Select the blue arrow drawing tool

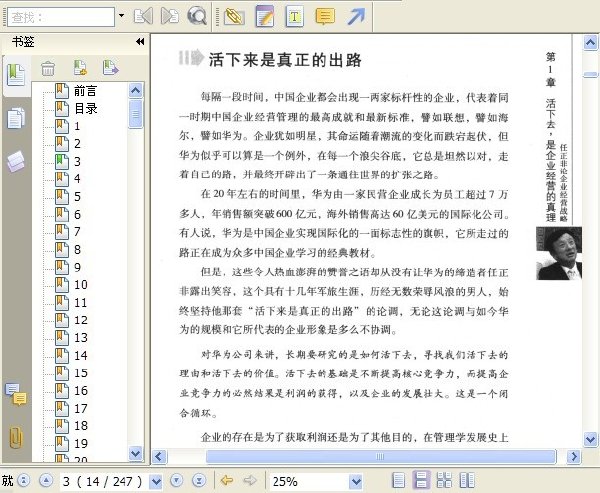click(356, 16)
